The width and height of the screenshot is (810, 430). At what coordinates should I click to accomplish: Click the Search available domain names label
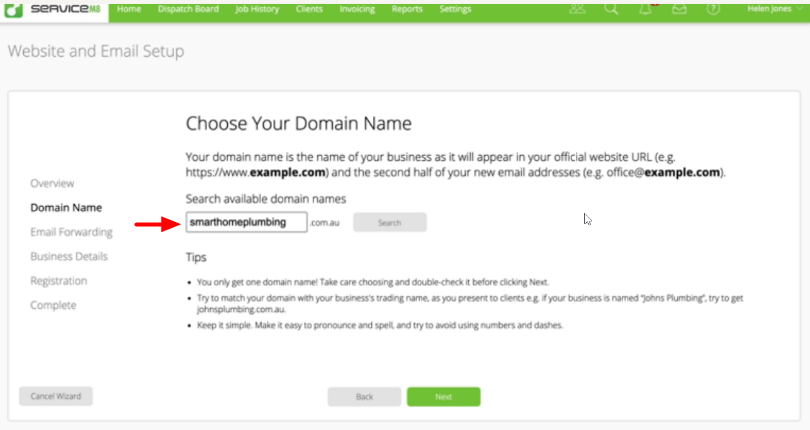pyautogui.click(x=266, y=199)
